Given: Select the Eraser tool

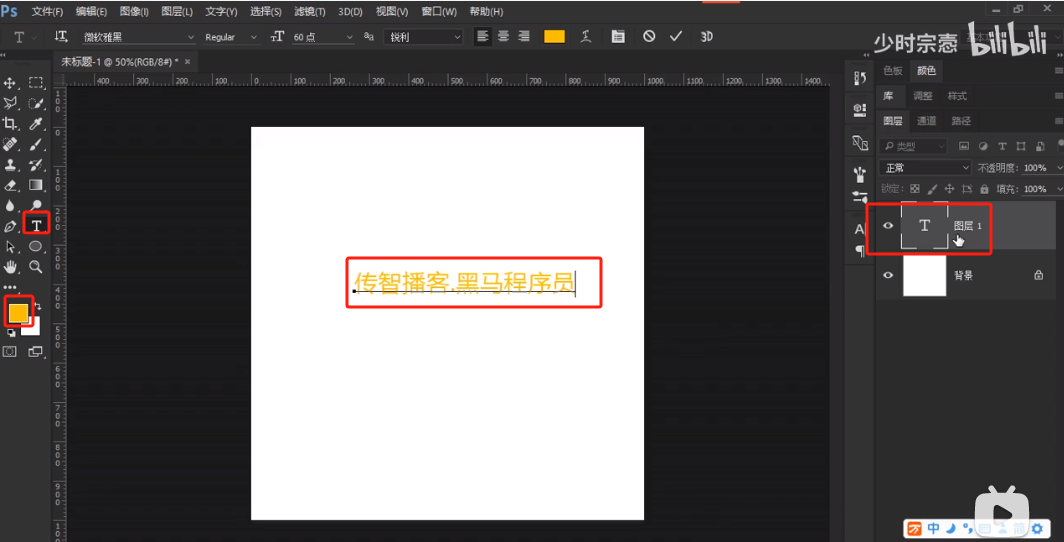Looking at the screenshot, I should 10,185.
